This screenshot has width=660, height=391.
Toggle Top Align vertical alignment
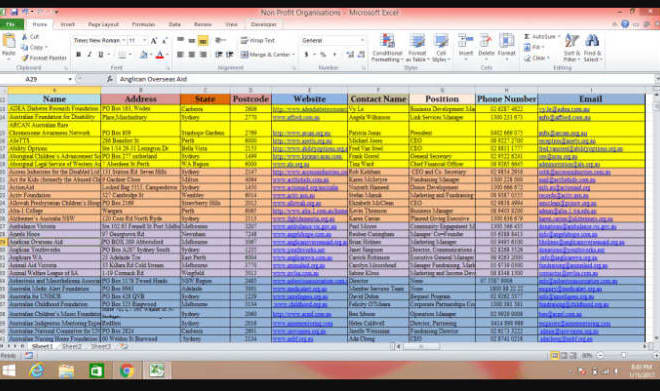click(180, 40)
